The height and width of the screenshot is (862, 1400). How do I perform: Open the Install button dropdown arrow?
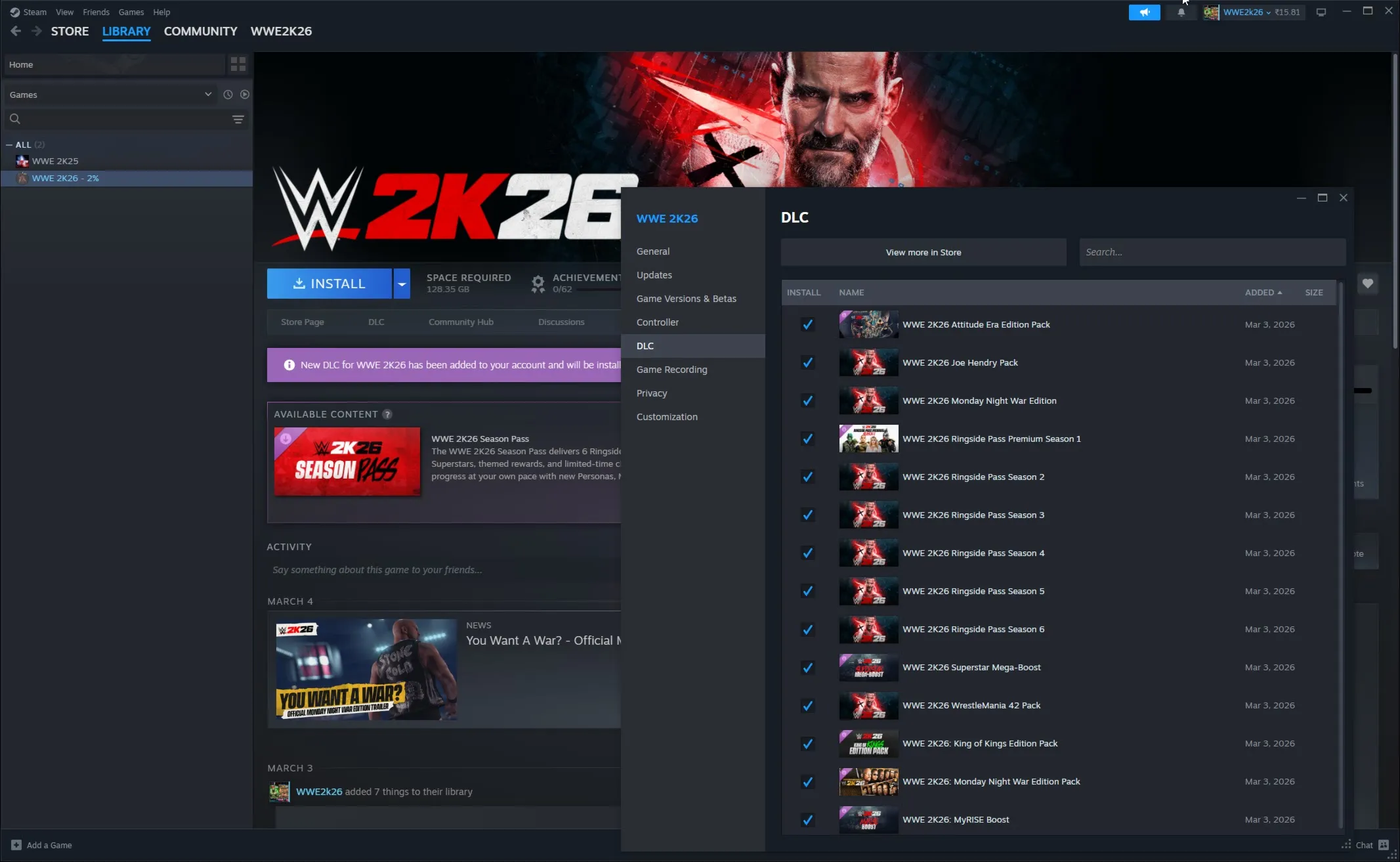point(402,284)
